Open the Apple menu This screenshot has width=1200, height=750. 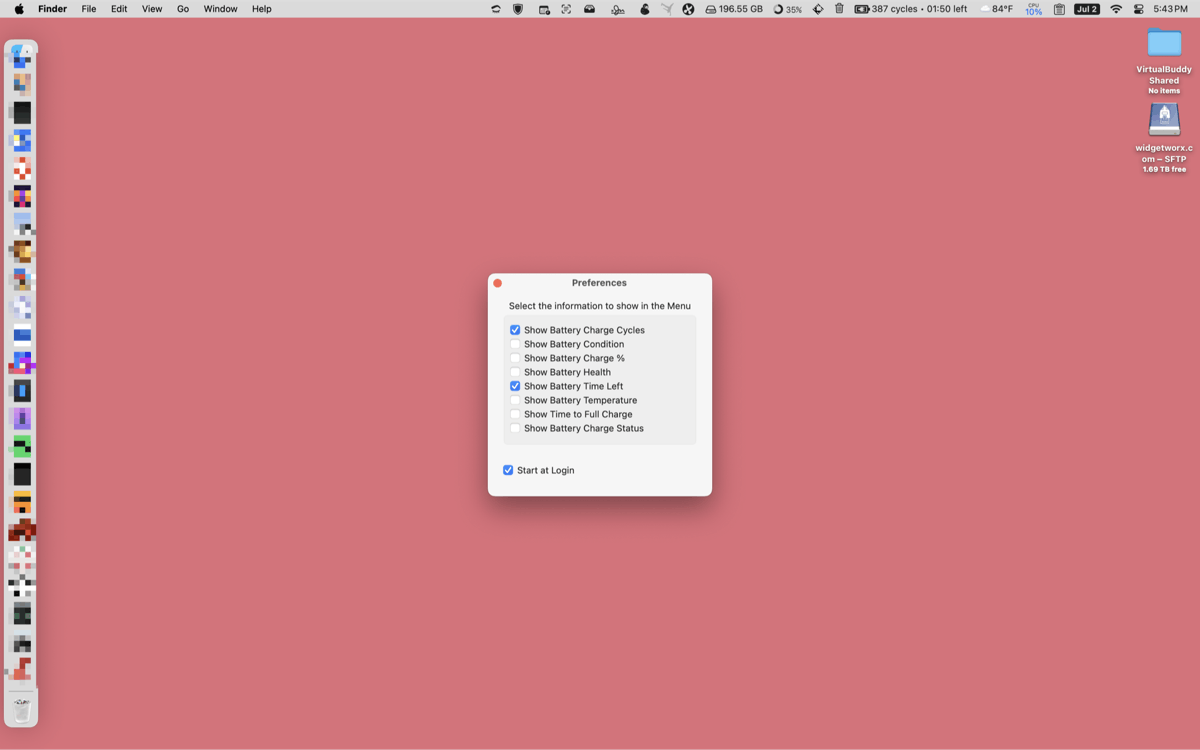pyautogui.click(x=19, y=9)
